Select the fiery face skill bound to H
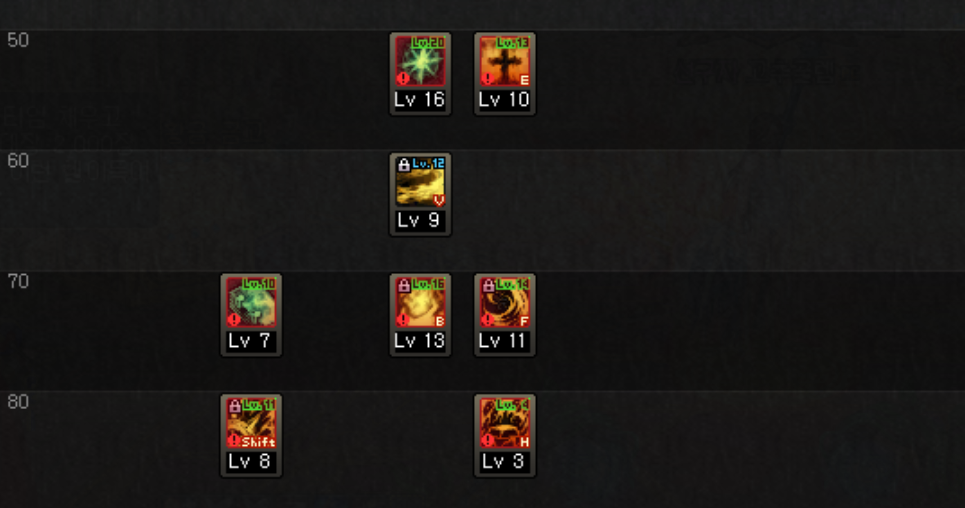Image resolution: width=965 pixels, height=508 pixels. click(505, 423)
